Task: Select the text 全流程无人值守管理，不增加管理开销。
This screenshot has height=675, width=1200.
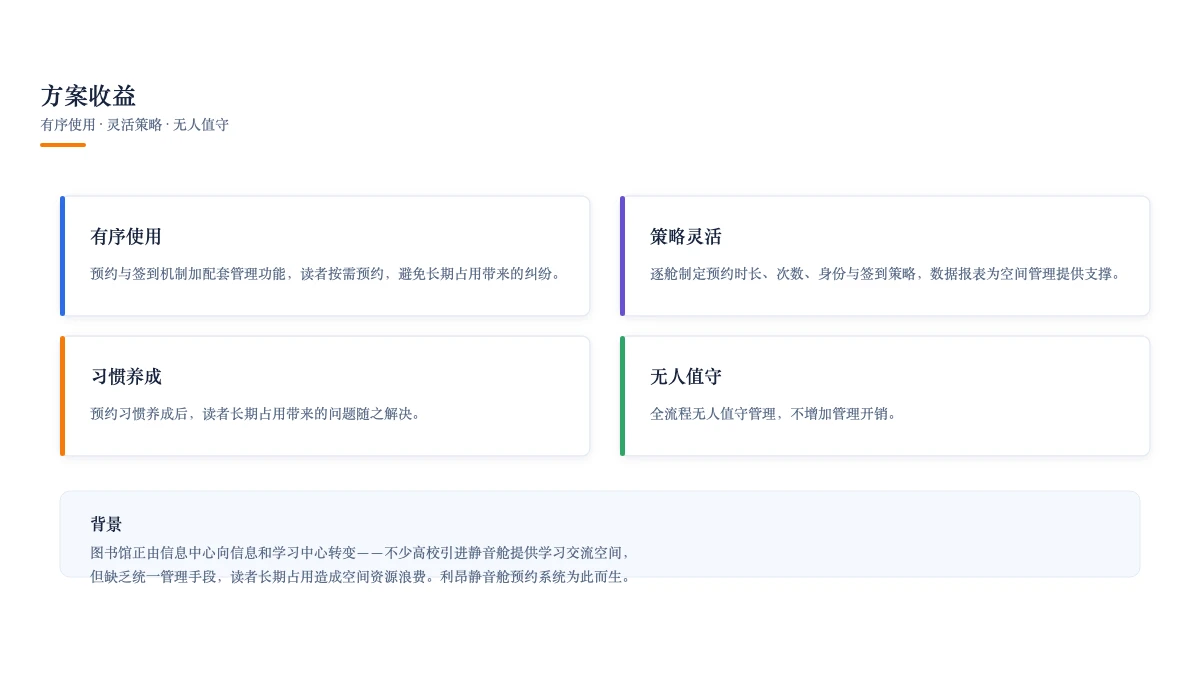Action: (776, 414)
